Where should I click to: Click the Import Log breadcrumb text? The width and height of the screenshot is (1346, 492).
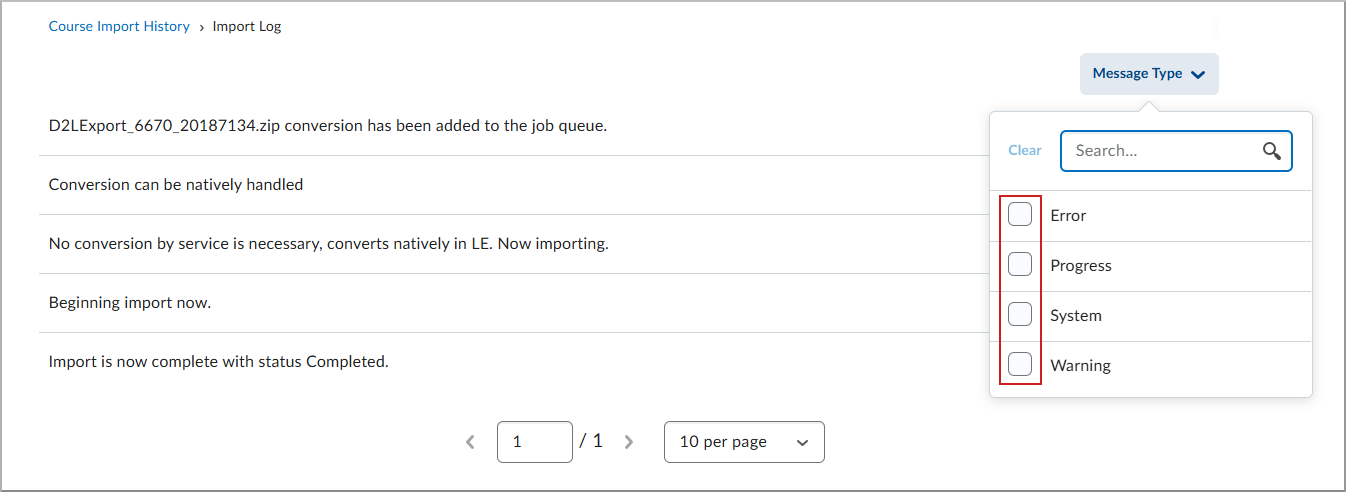pos(247,27)
